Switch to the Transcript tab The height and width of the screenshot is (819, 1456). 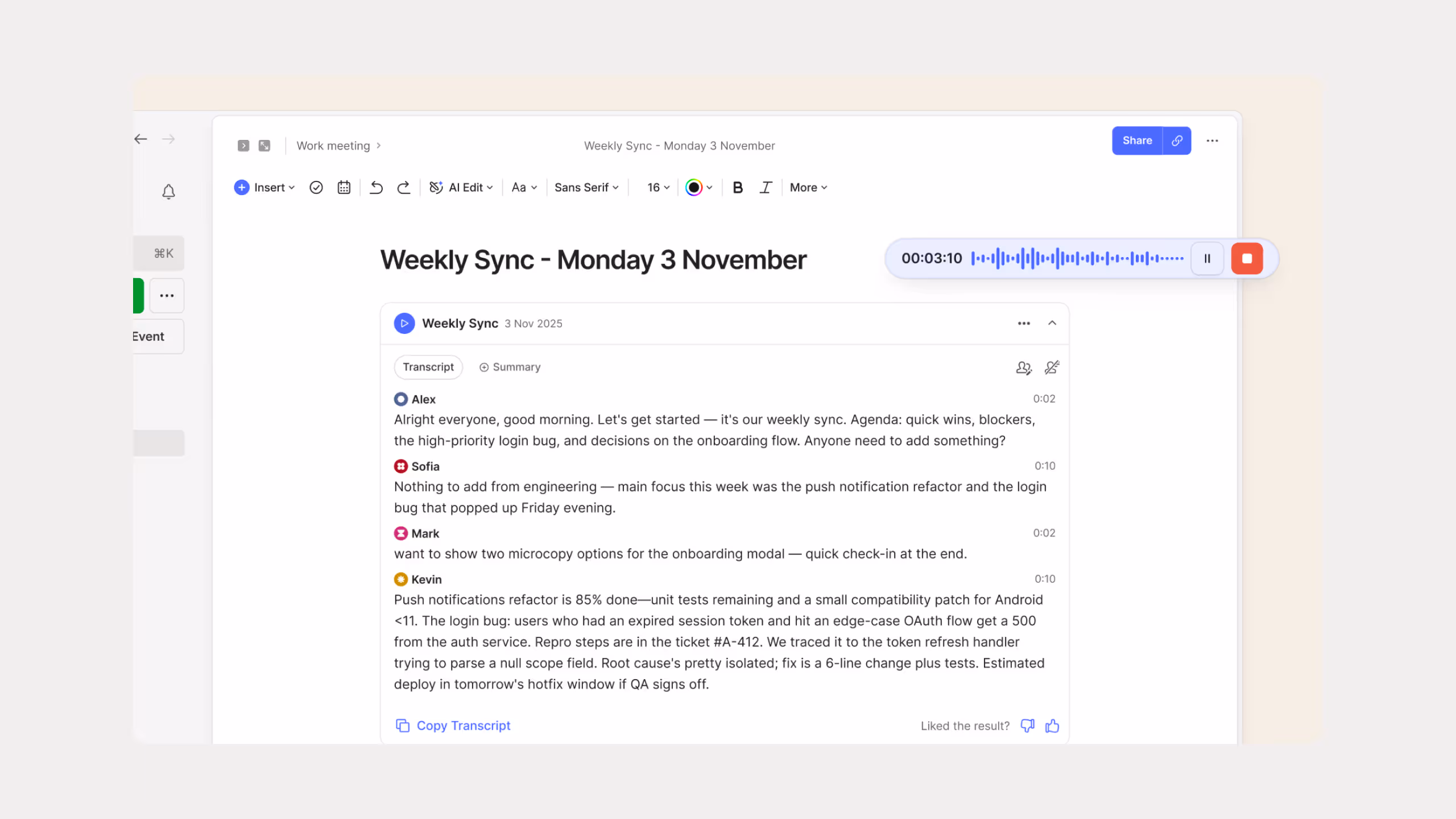(428, 367)
